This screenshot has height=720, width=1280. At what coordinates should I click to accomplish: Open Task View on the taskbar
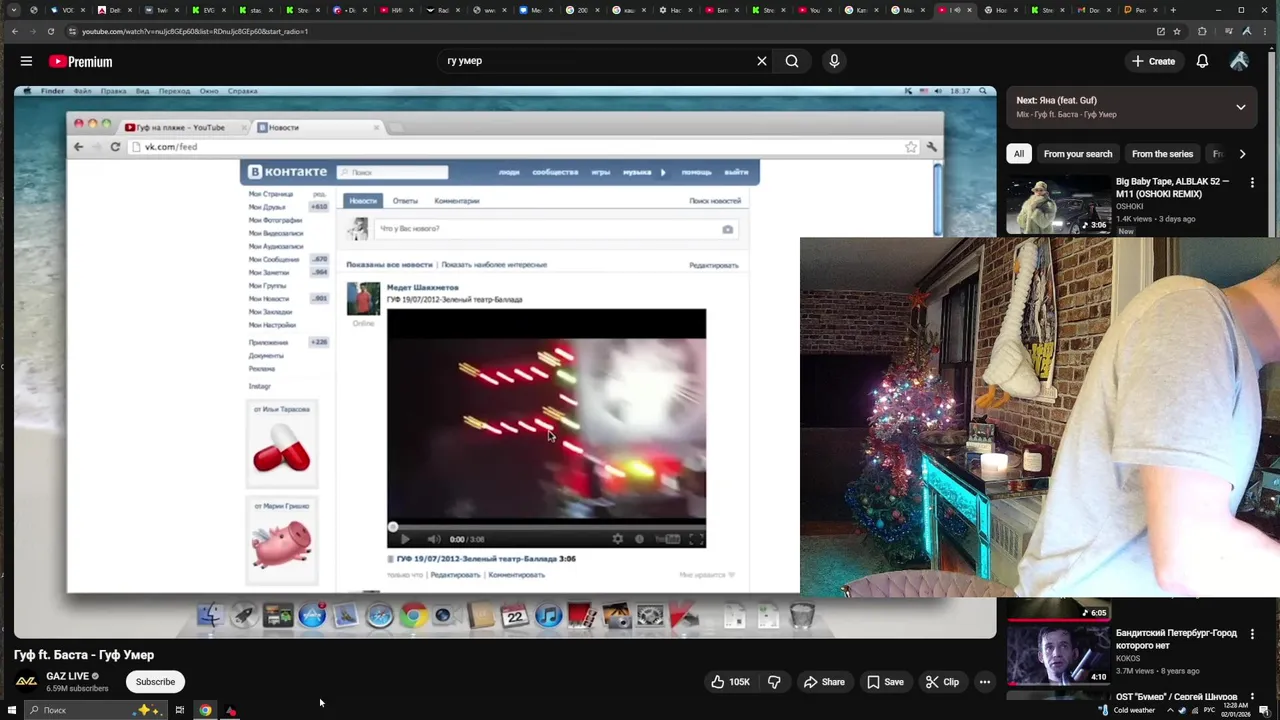pyautogui.click(x=179, y=710)
